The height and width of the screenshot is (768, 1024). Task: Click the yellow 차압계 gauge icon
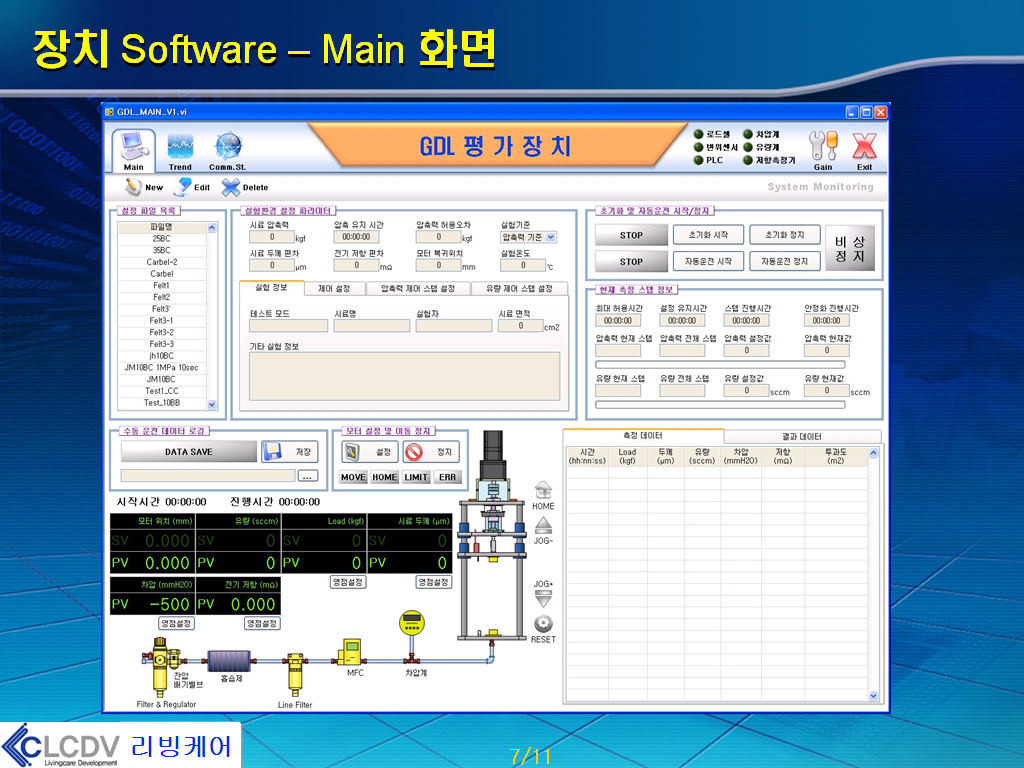click(411, 623)
